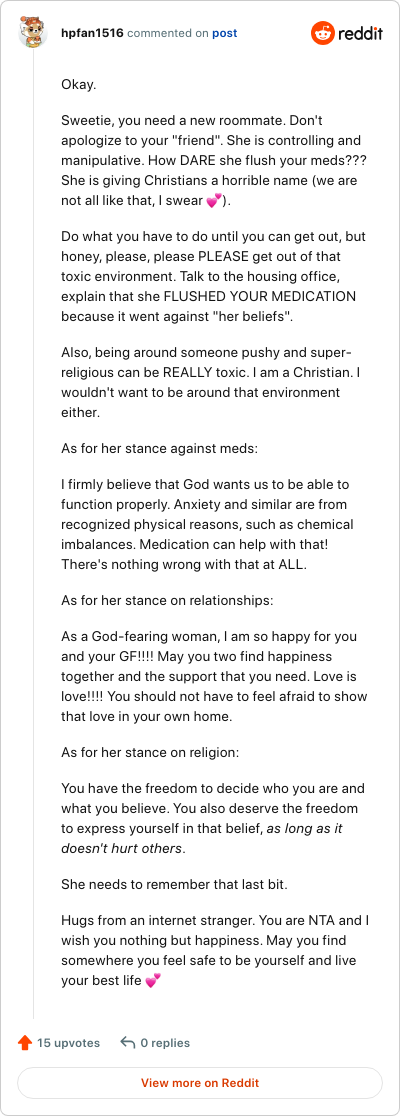Click the hearts emoji after "best life"

click(x=153, y=980)
